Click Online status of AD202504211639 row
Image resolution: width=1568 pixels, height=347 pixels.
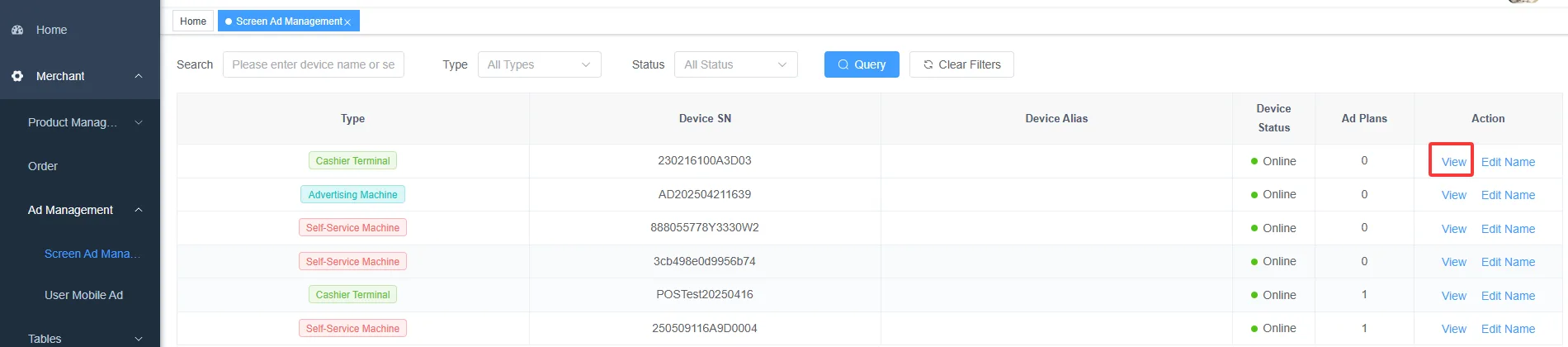click(1273, 194)
